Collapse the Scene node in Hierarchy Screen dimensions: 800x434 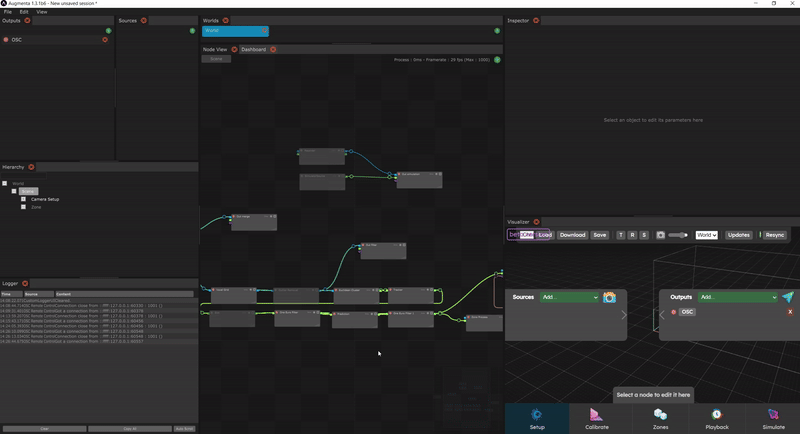tap(14, 191)
